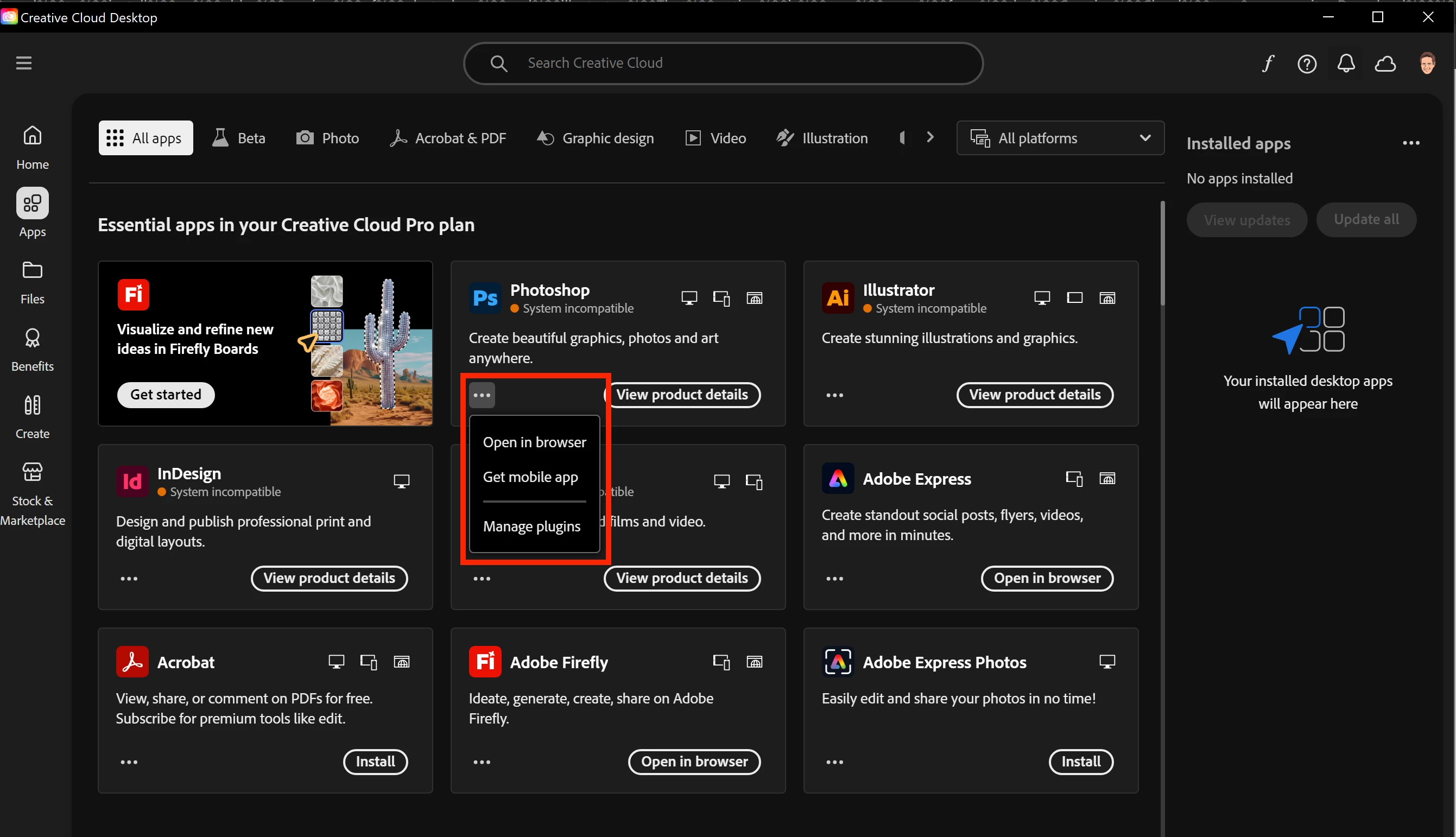Click the Search Creative Cloud field
The image size is (1456, 837).
[x=723, y=63]
